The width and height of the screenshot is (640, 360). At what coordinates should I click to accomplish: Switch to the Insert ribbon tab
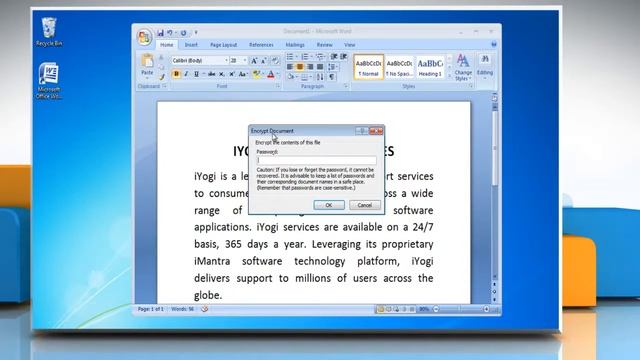coord(191,45)
